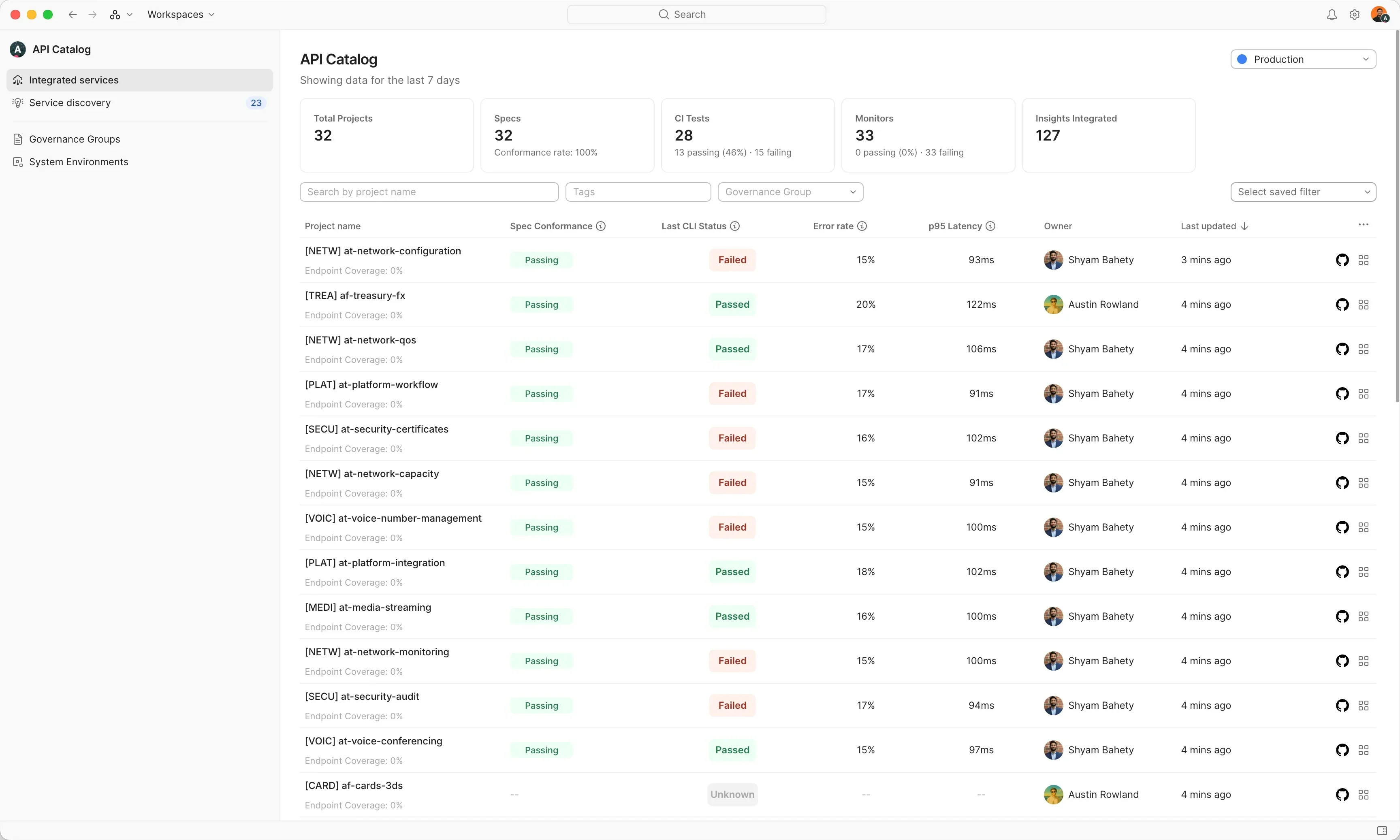This screenshot has height=840, width=1400.
Task: Open [NETW] at-network-configuration project
Action: (383, 251)
